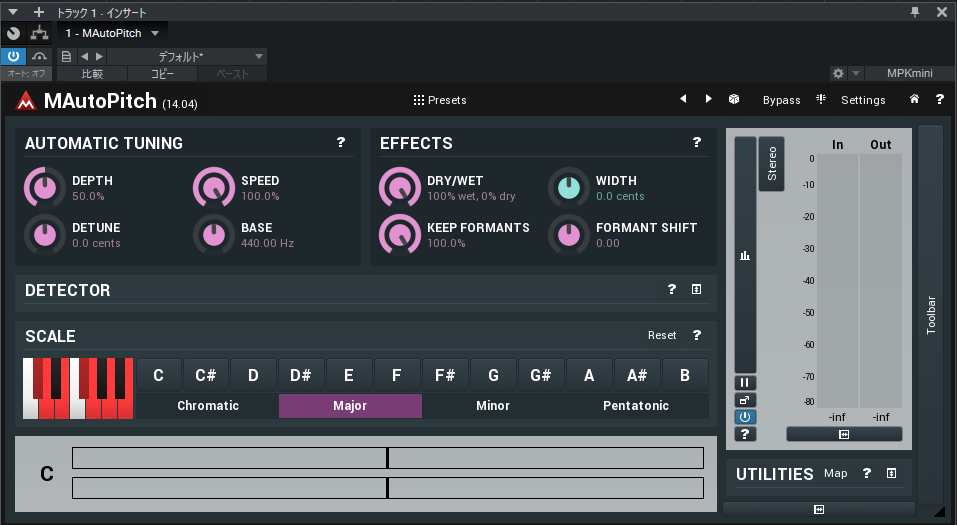The image size is (957, 525).
Task: Toggle the host plugin power button
Action: (x=13, y=57)
